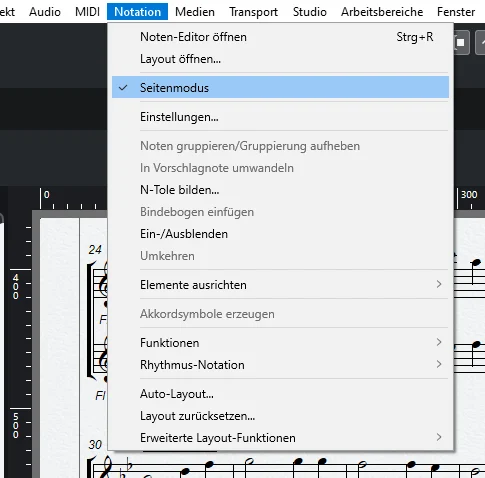Click bar number 24 in the score

[95, 250]
